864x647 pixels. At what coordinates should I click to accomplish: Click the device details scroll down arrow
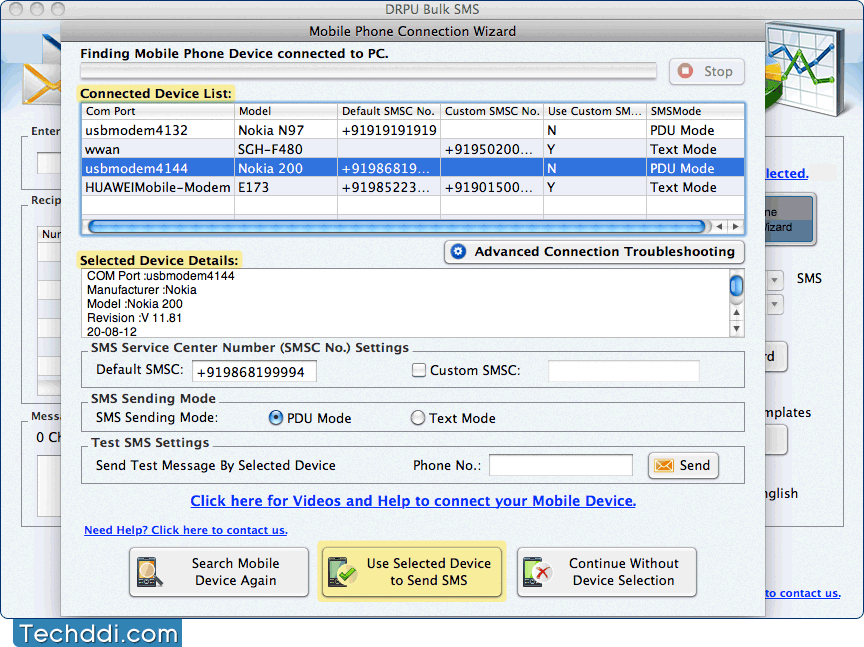click(736, 329)
